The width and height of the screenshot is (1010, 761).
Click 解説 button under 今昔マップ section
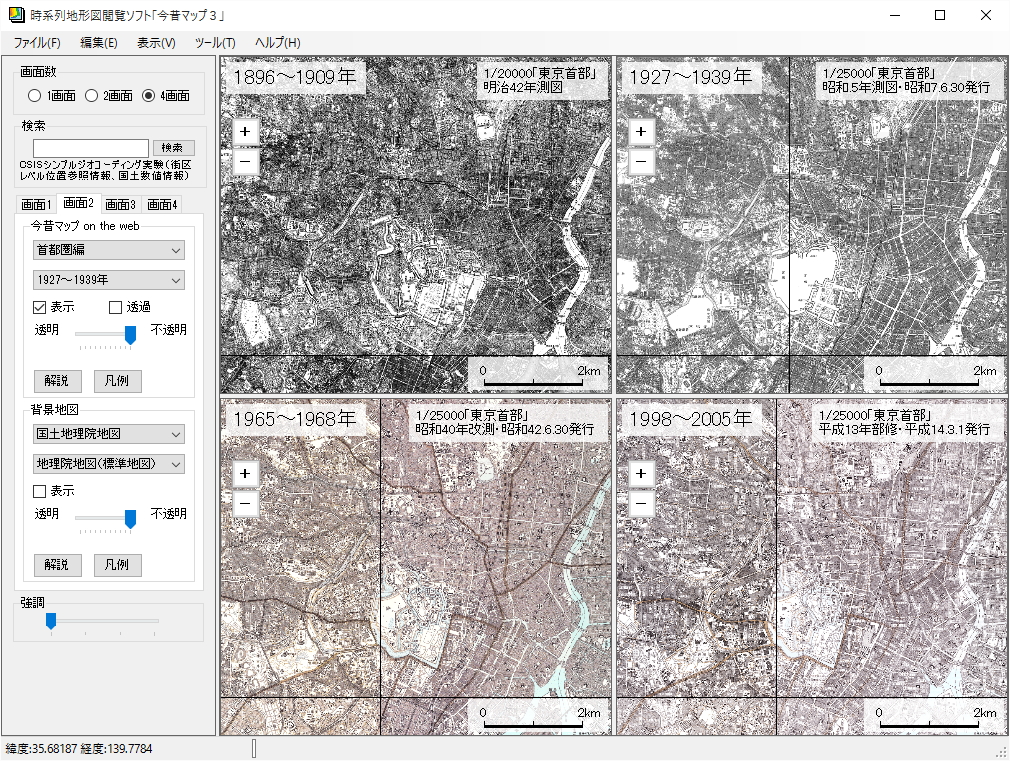click(57, 381)
